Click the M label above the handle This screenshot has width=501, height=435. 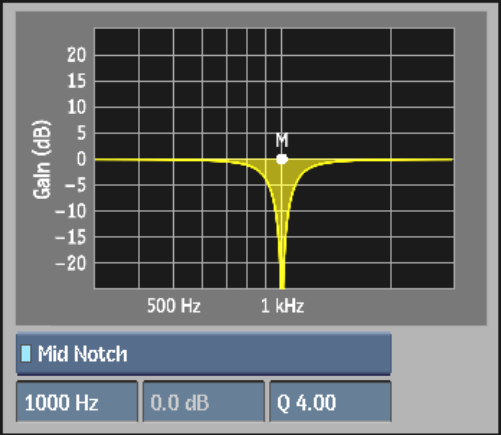pyautogui.click(x=282, y=140)
